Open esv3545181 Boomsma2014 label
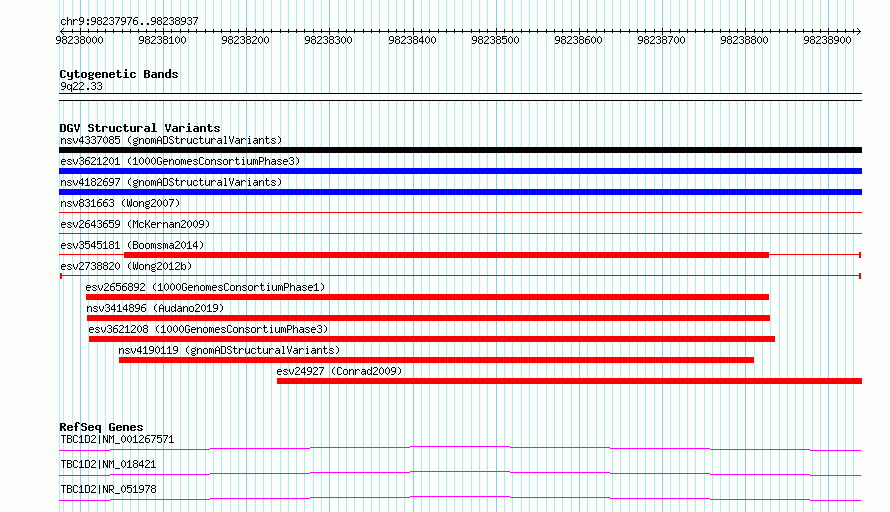890x512 pixels. point(132,245)
